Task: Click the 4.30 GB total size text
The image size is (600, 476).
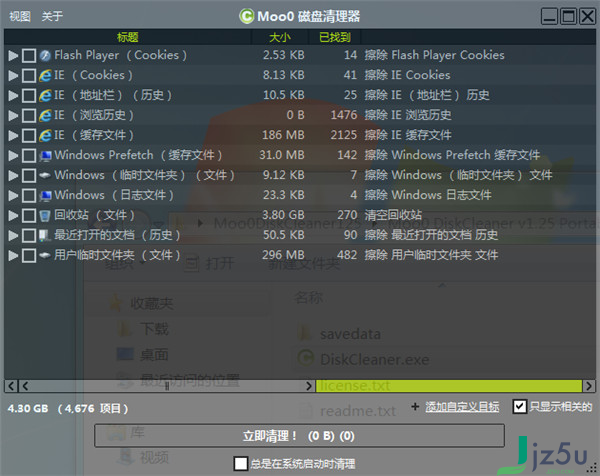Action: (28, 409)
